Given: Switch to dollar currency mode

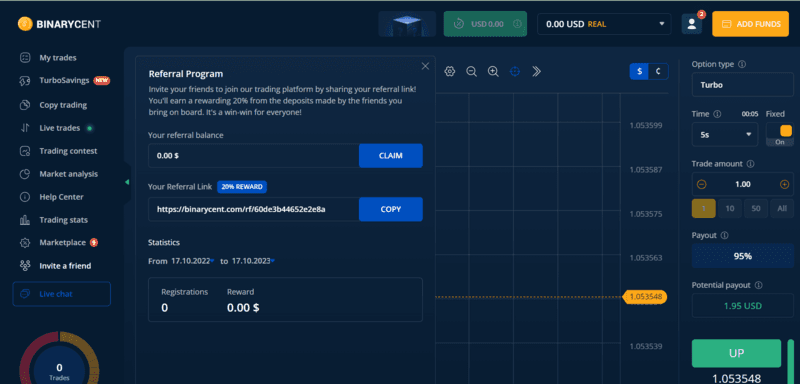Looking at the screenshot, I should pos(639,71).
